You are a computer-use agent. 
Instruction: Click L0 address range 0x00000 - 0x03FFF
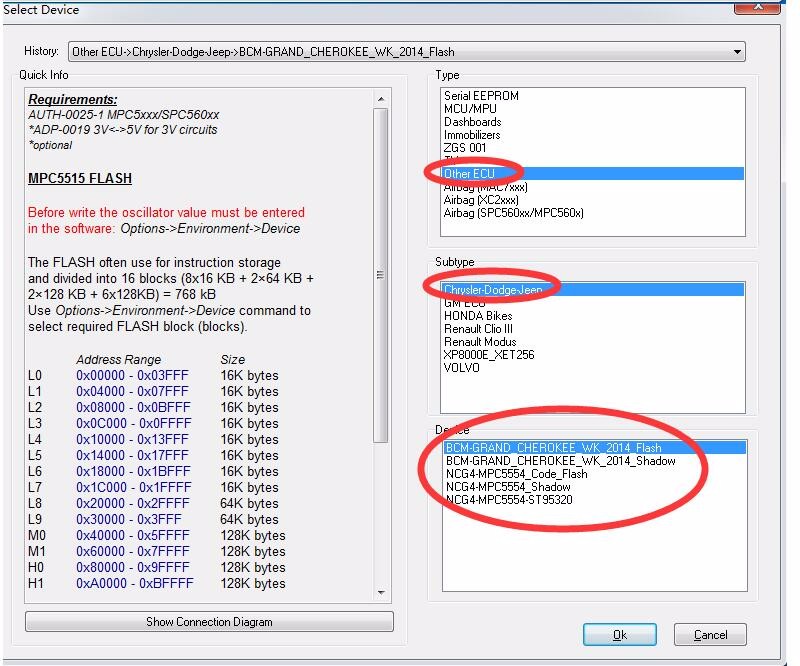[x=132, y=376]
